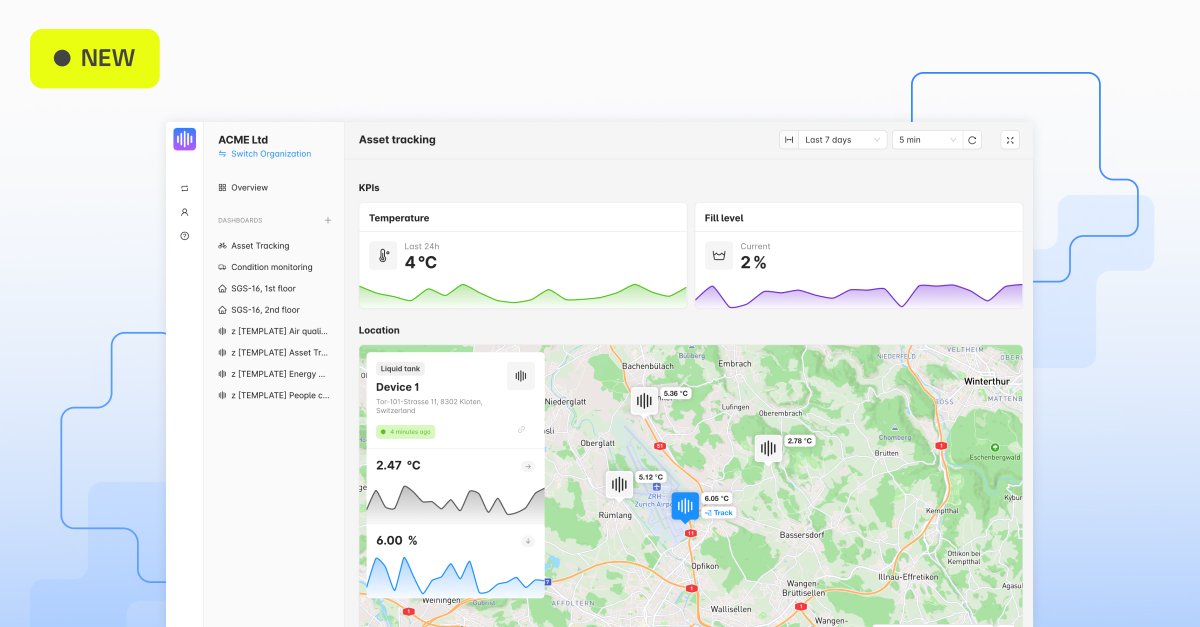Click the switch arrows icon in left rail
Image resolution: width=1200 pixels, height=627 pixels.
tap(184, 188)
